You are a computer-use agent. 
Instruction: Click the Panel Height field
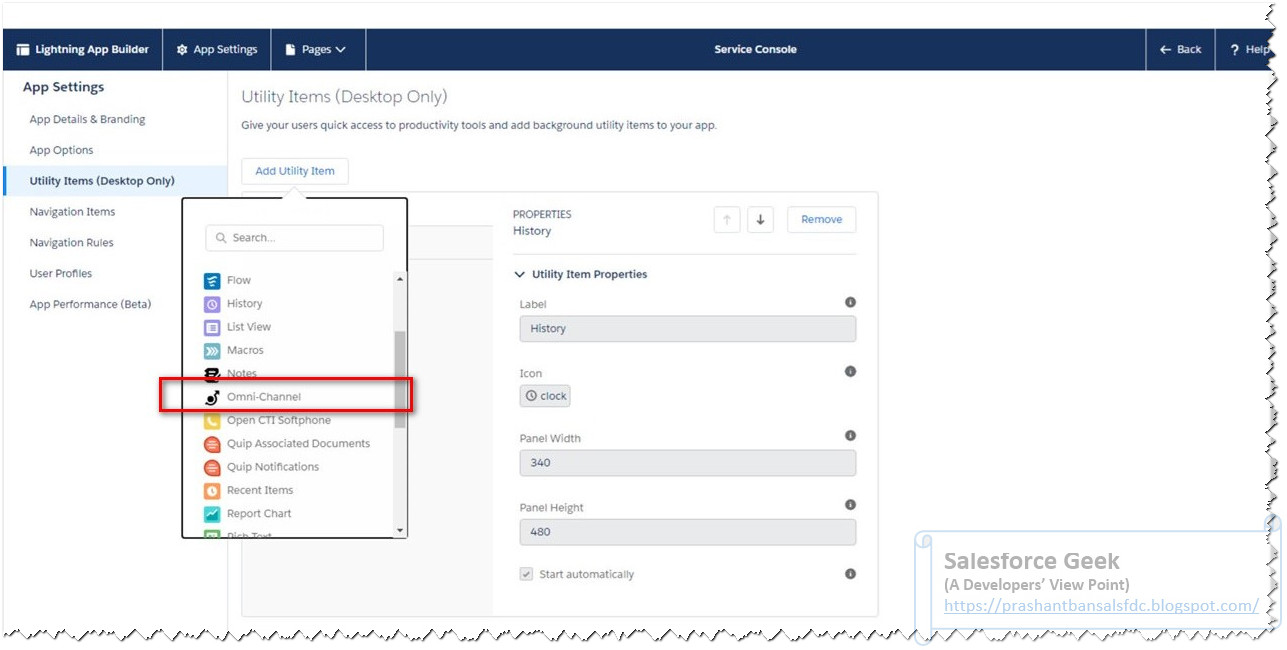688,532
